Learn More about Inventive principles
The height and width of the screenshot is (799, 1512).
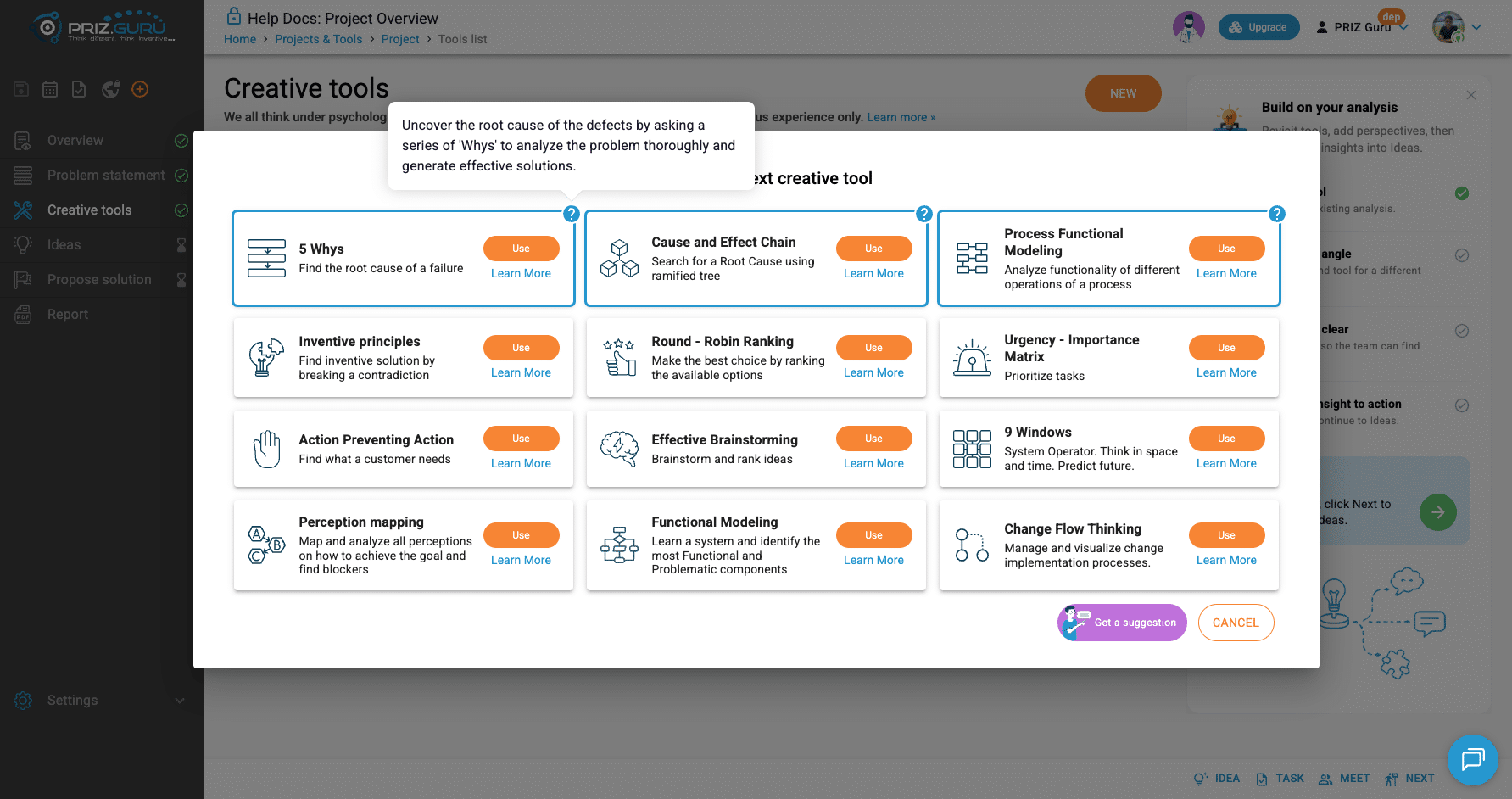(x=521, y=372)
